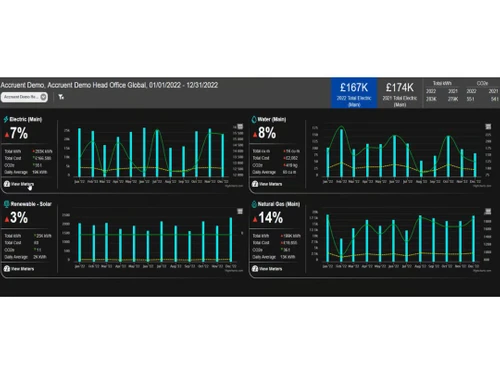Click the Dec '22 bar in Electric chart
Image resolution: width=500 pixels, height=375 pixels.
coord(223,155)
